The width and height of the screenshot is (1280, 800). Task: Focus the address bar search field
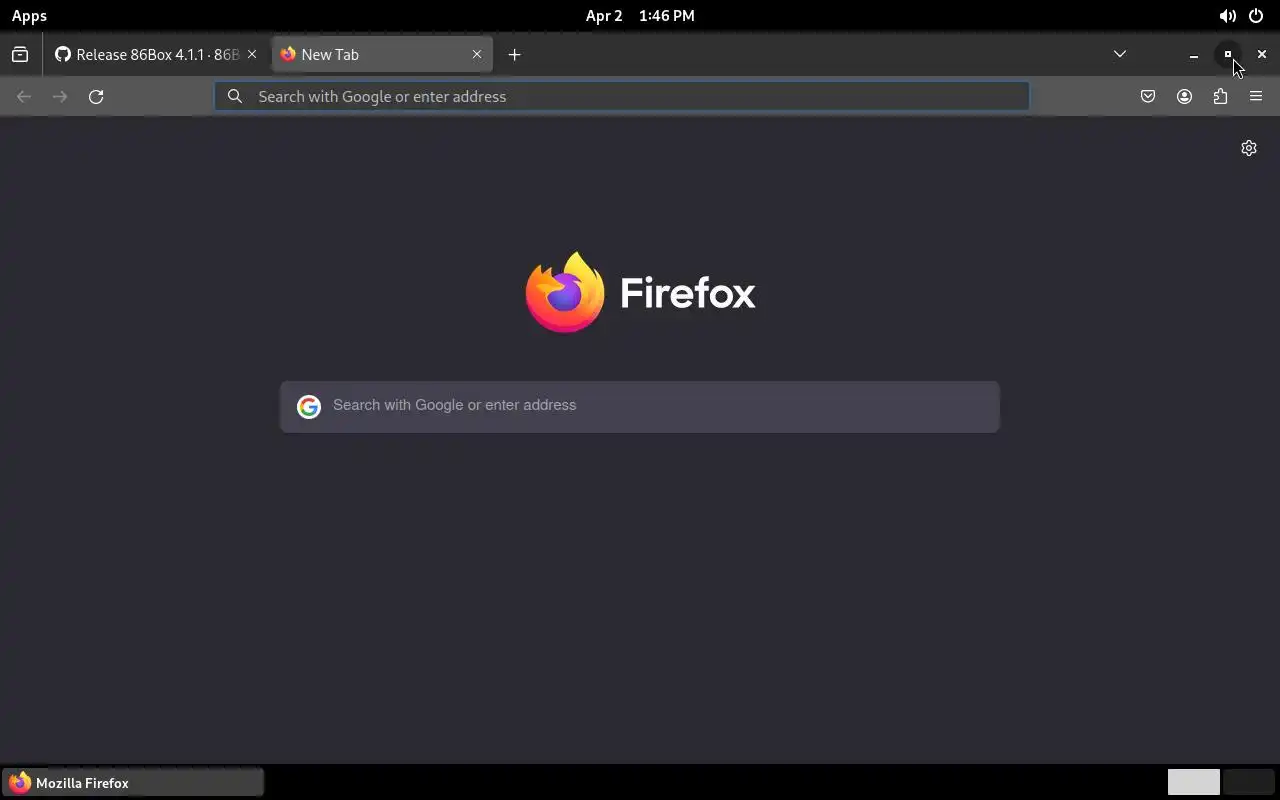[622, 96]
